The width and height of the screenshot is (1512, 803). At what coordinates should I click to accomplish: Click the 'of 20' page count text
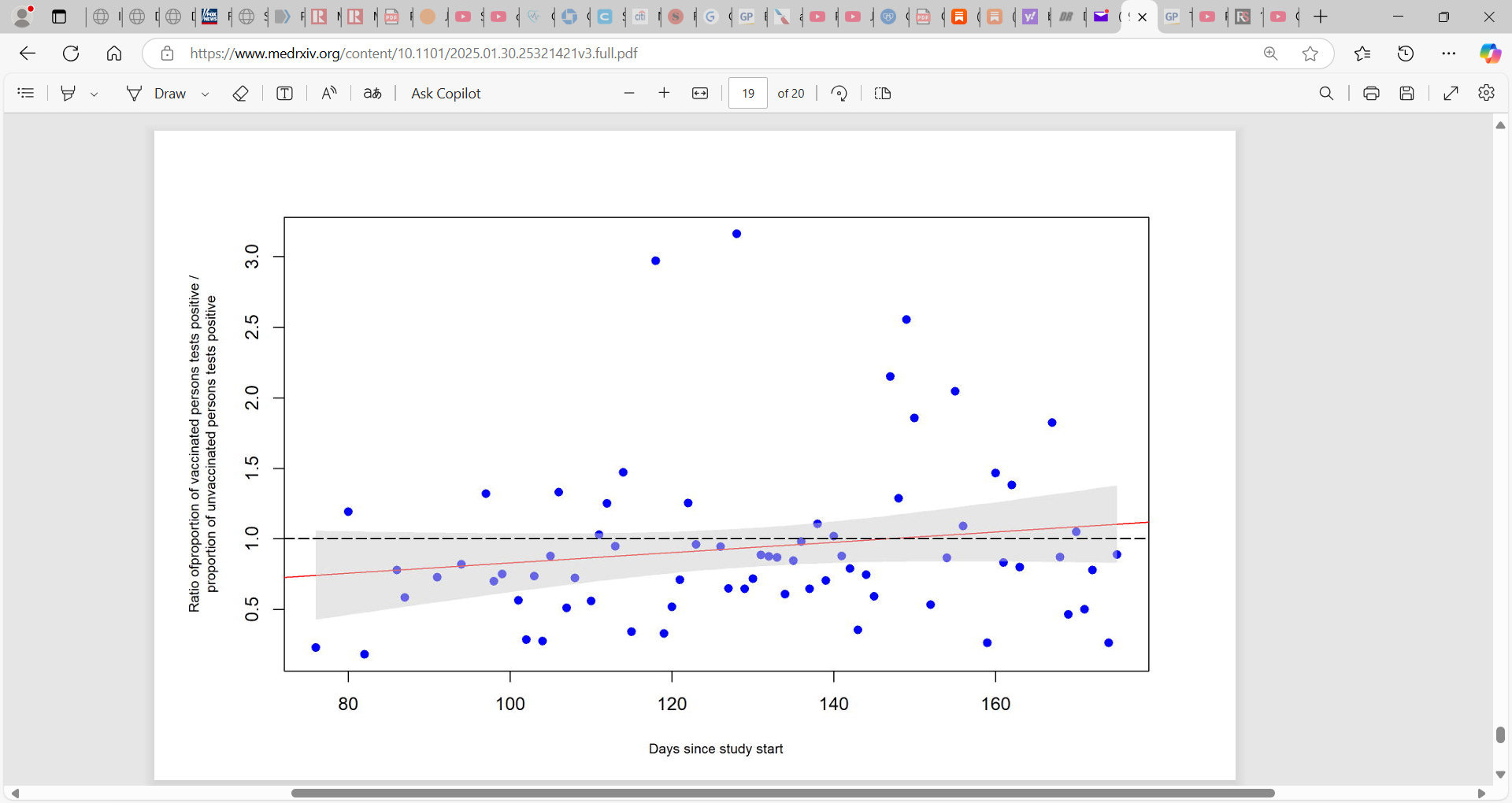coord(791,93)
